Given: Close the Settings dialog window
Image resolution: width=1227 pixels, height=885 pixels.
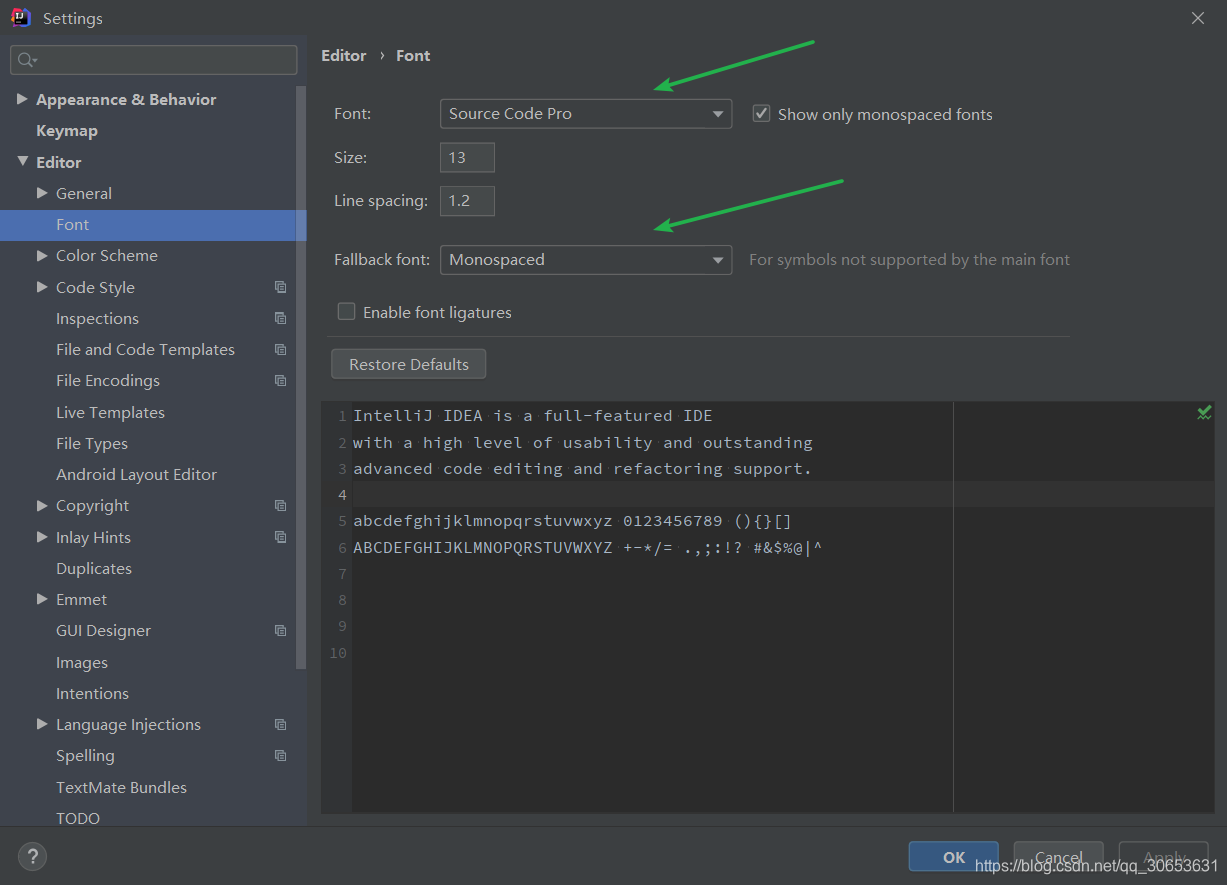Looking at the screenshot, I should pyautogui.click(x=1198, y=18).
